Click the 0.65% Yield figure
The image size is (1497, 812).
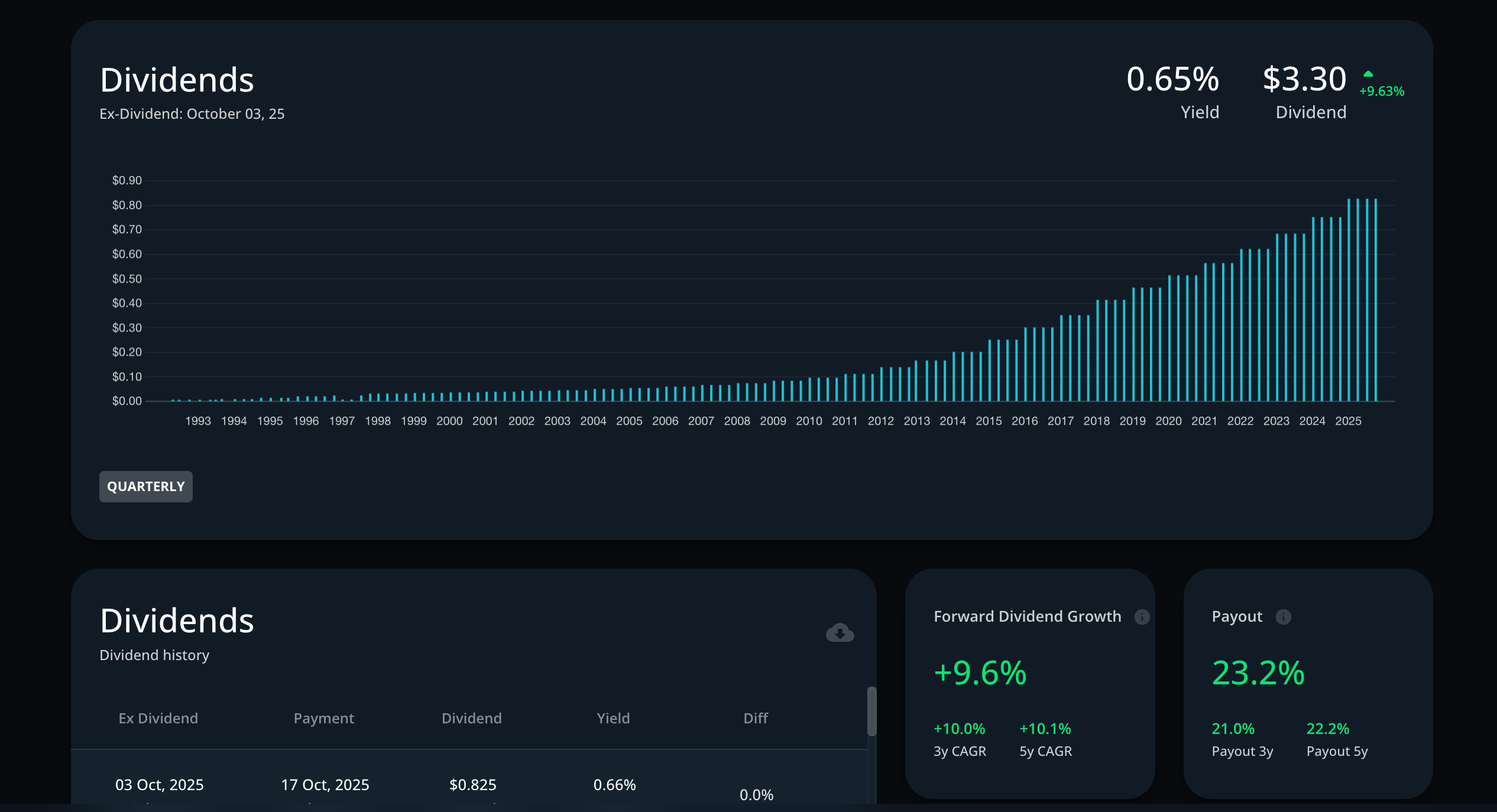click(x=1172, y=79)
